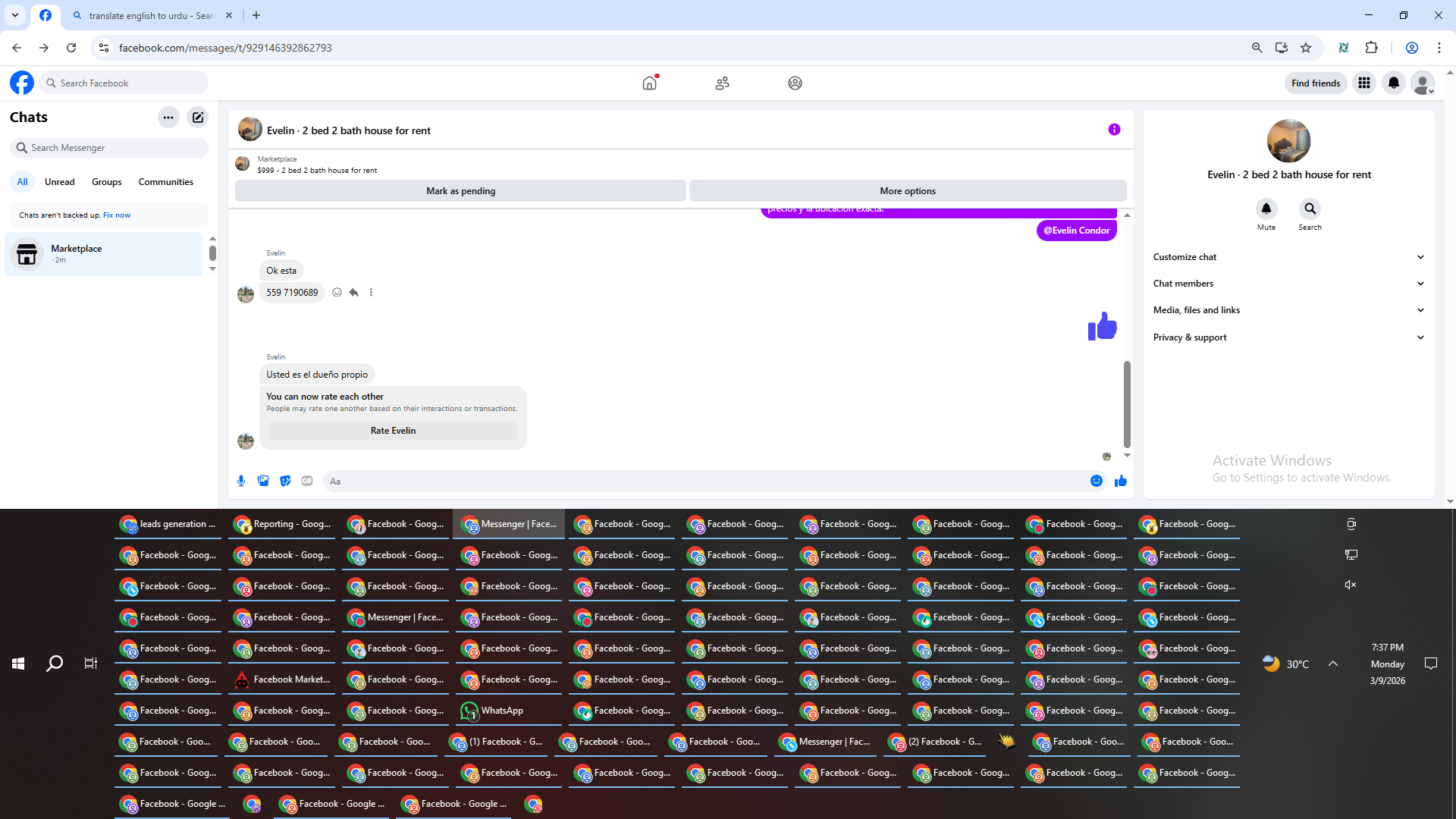Click the Rate Evelin button
This screenshot has height=819, width=1456.
(393, 431)
